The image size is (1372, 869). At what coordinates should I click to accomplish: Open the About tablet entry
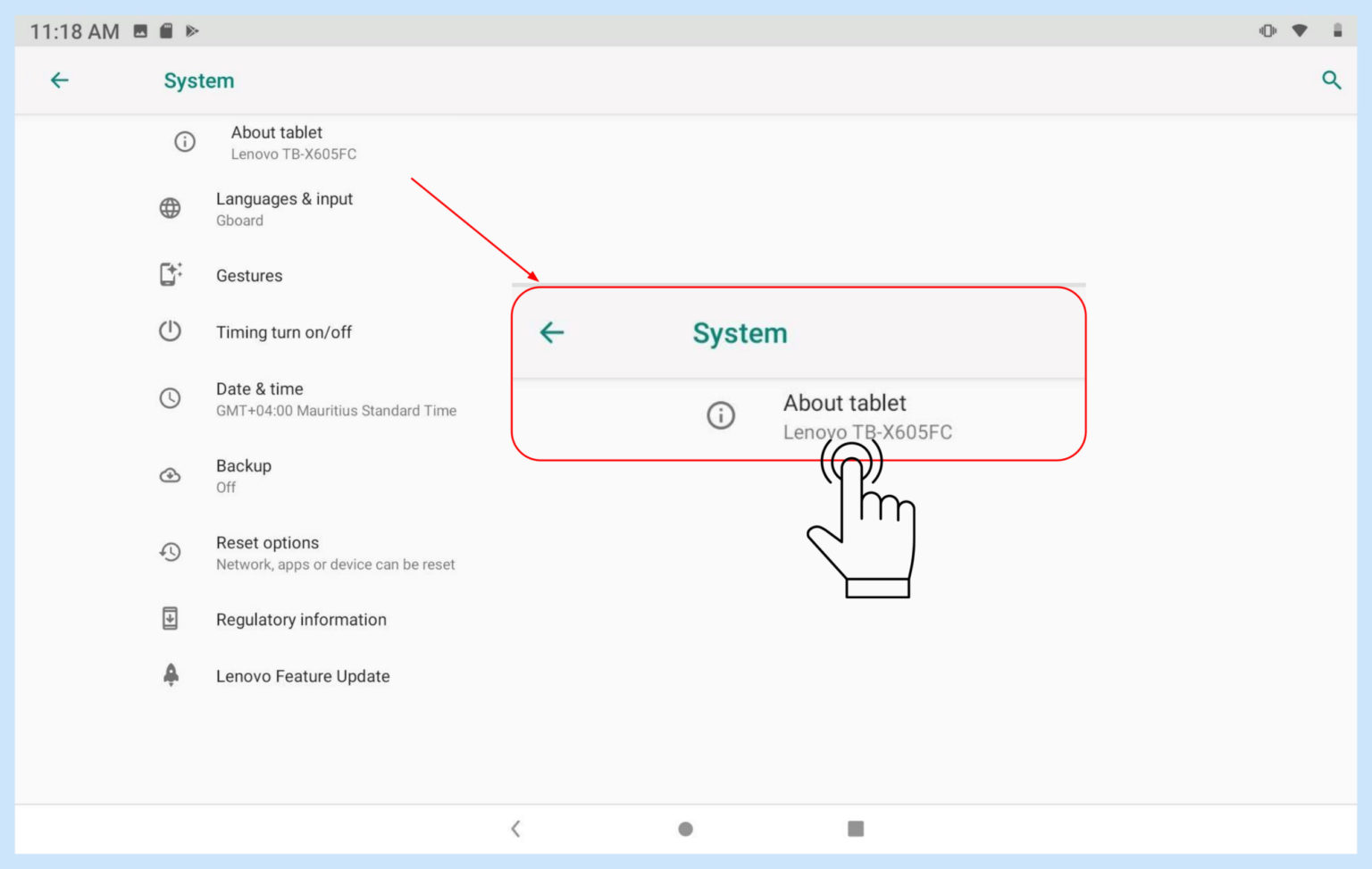pyautogui.click(x=277, y=141)
